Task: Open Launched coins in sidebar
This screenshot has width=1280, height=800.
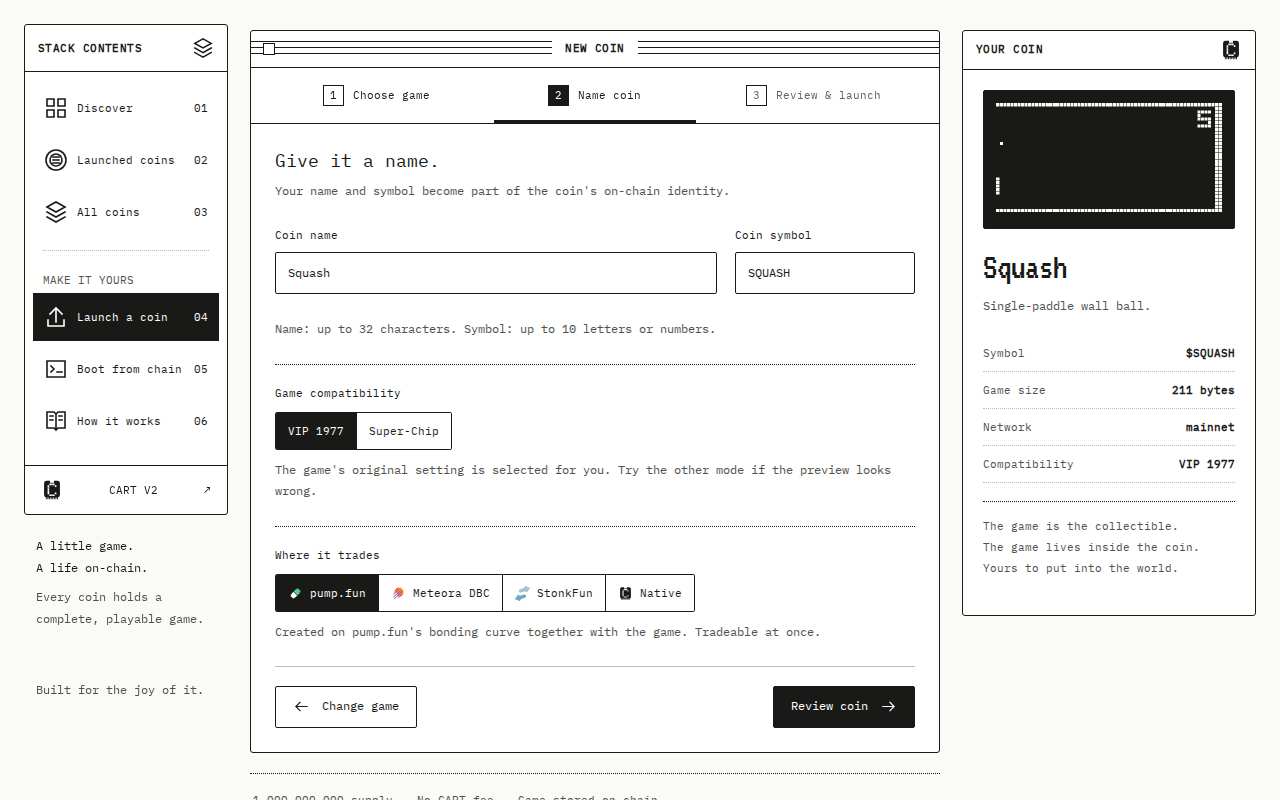Action: pyautogui.click(x=126, y=160)
